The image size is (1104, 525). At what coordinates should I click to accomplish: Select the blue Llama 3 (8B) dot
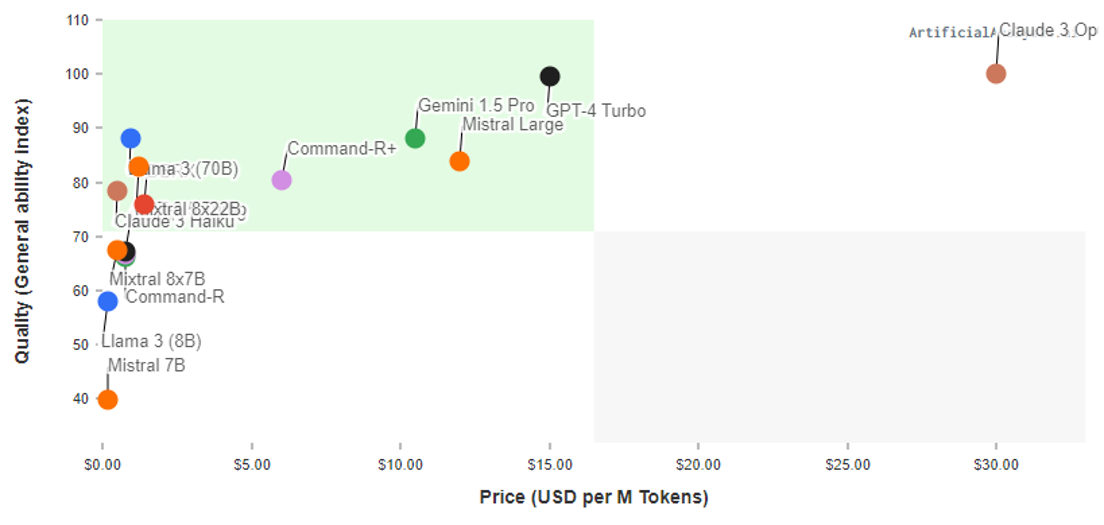coord(108,301)
